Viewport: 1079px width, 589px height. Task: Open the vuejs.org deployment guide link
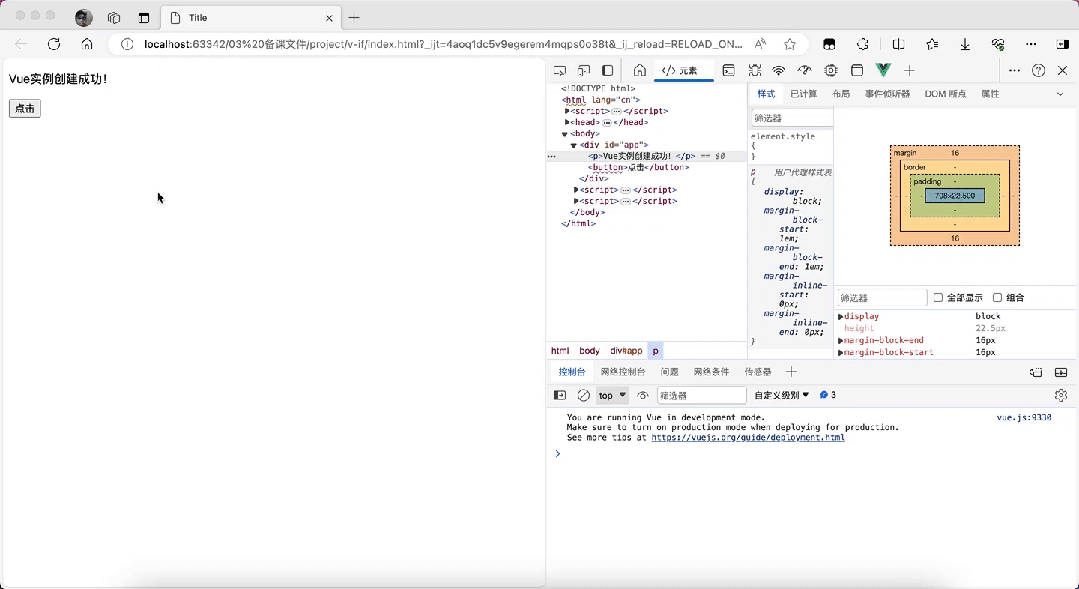(x=748, y=437)
